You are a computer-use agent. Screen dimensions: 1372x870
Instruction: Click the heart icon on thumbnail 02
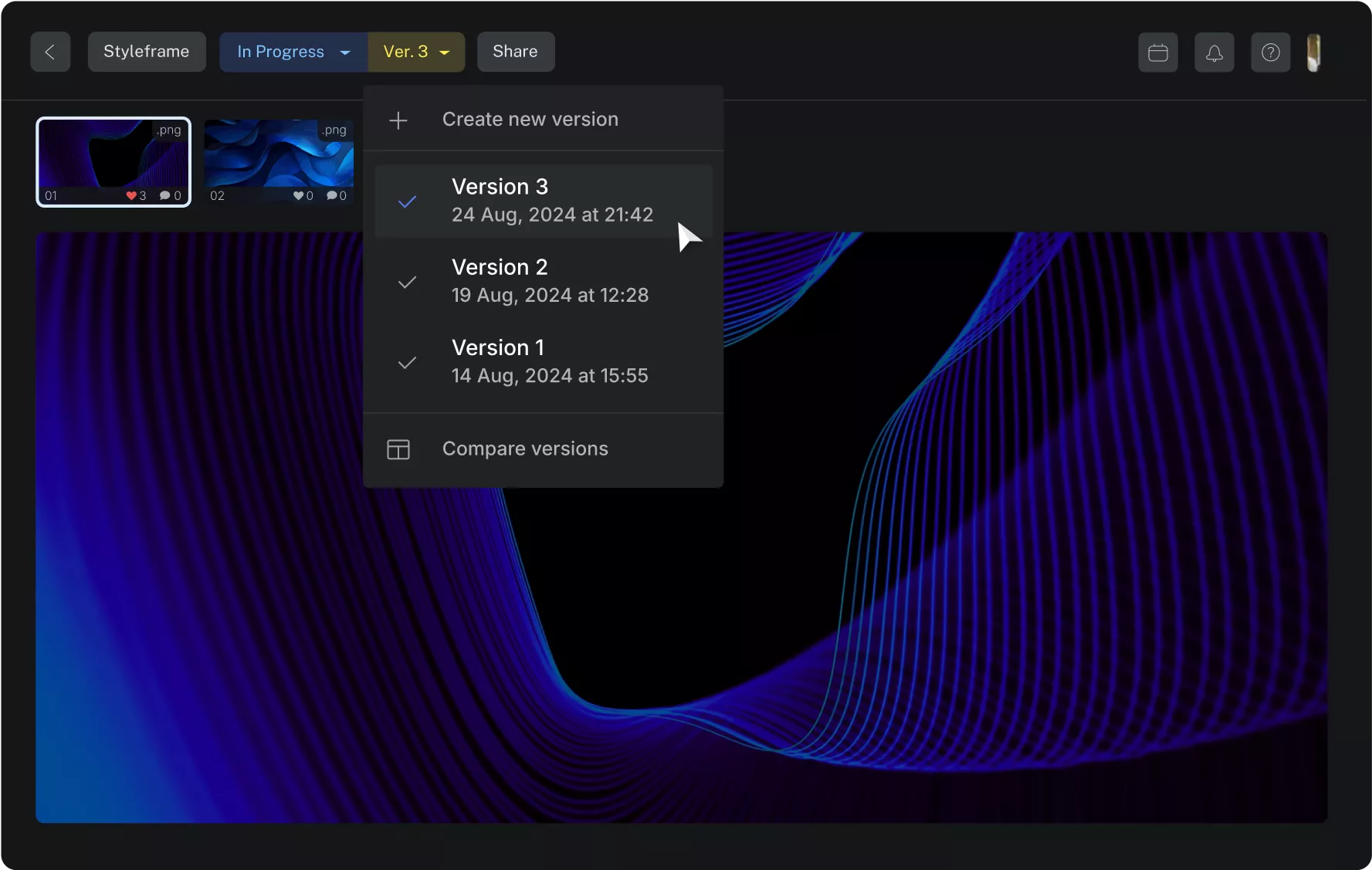(298, 195)
